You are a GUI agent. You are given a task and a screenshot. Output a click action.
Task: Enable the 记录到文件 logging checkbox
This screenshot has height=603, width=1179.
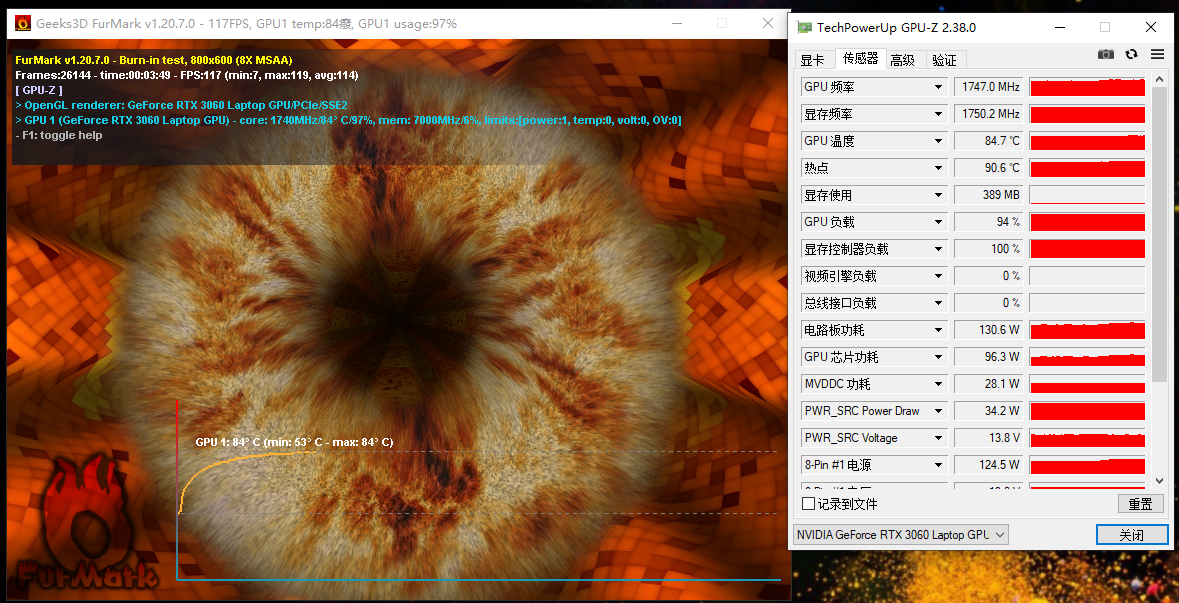tap(808, 503)
